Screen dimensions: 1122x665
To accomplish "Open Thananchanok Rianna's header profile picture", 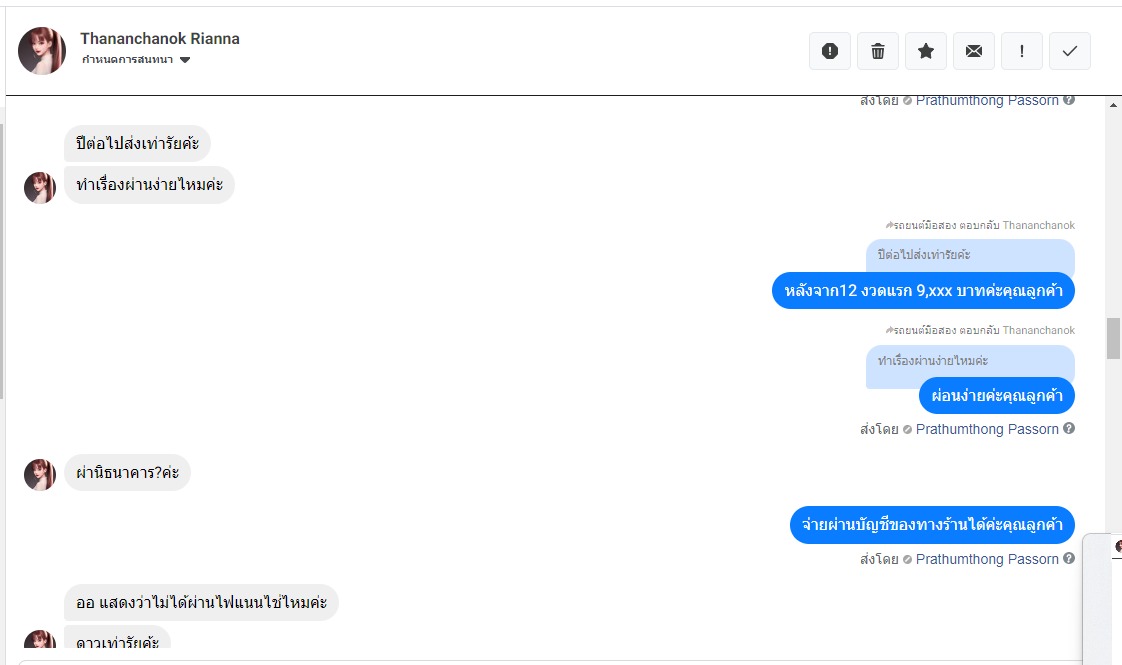I will 42,51.
